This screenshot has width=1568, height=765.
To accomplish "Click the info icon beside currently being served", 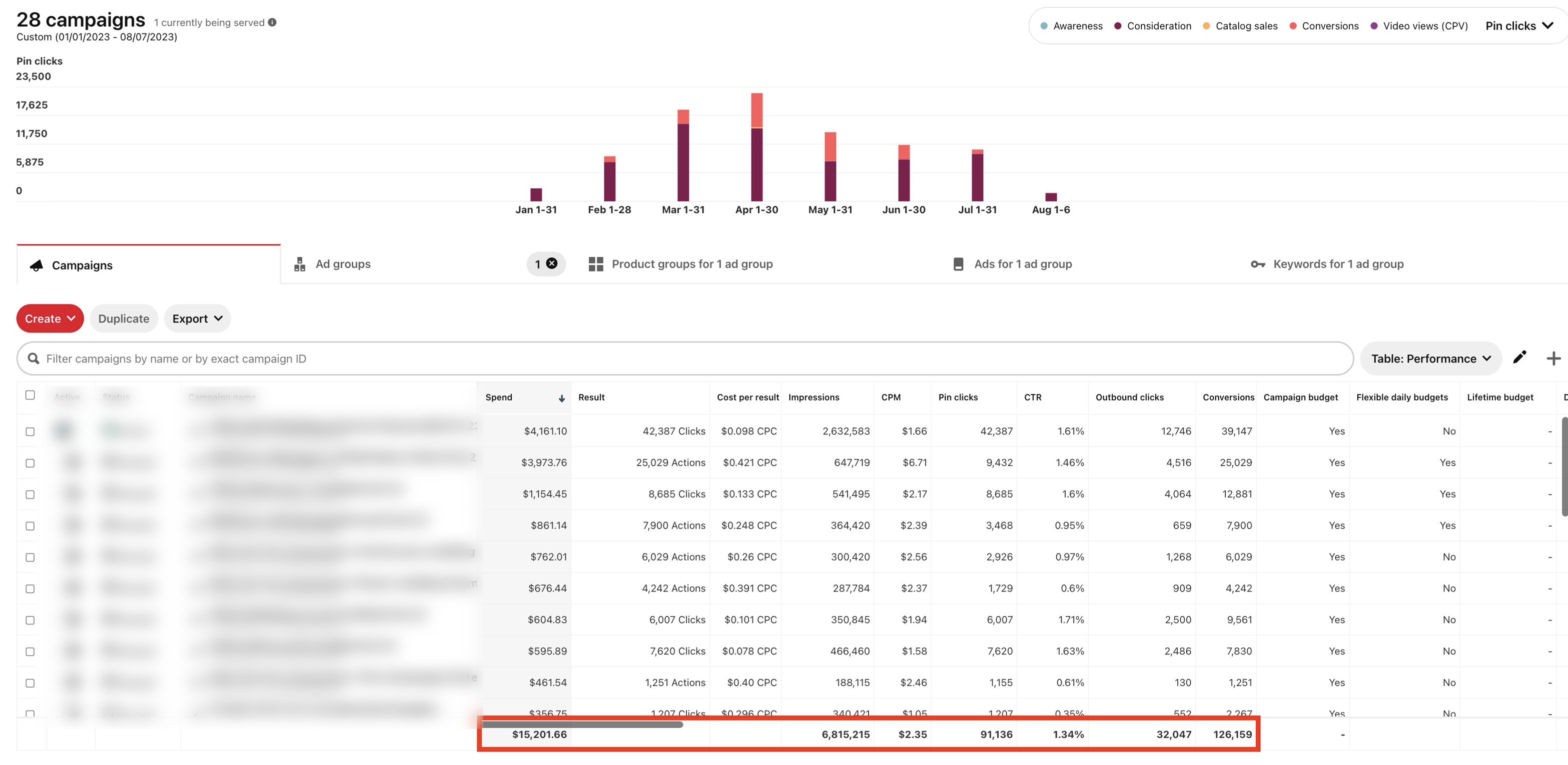I will pos(272,22).
